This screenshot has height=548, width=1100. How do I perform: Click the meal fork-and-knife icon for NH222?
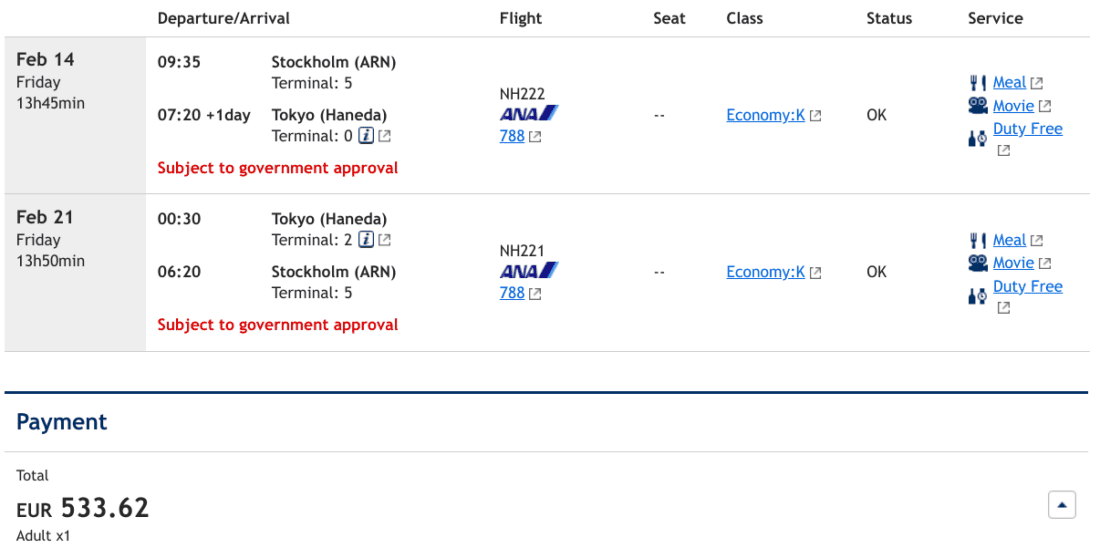click(978, 83)
